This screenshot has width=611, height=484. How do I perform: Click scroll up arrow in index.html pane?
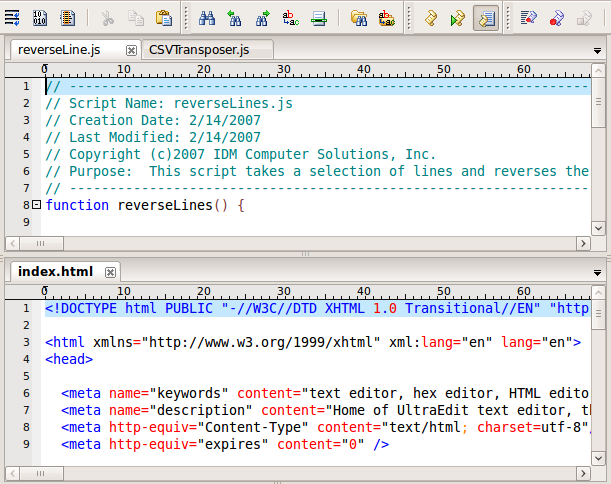598,292
